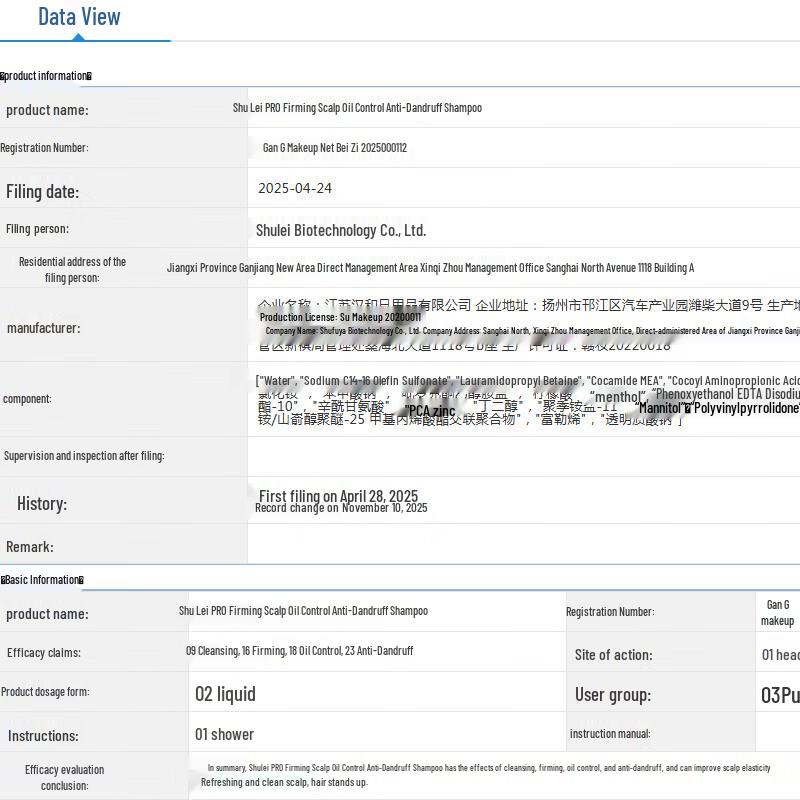Click Efficacy evaluation conclusion label

pyautogui.click(x=64, y=778)
